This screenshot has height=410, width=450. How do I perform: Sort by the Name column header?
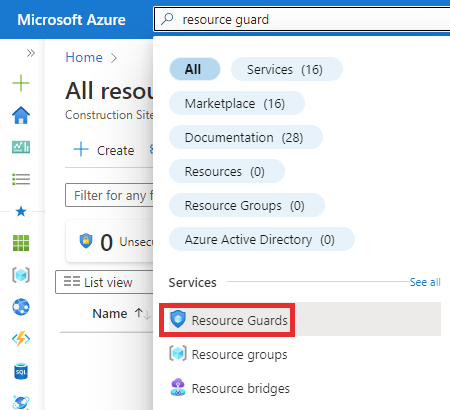pos(110,313)
